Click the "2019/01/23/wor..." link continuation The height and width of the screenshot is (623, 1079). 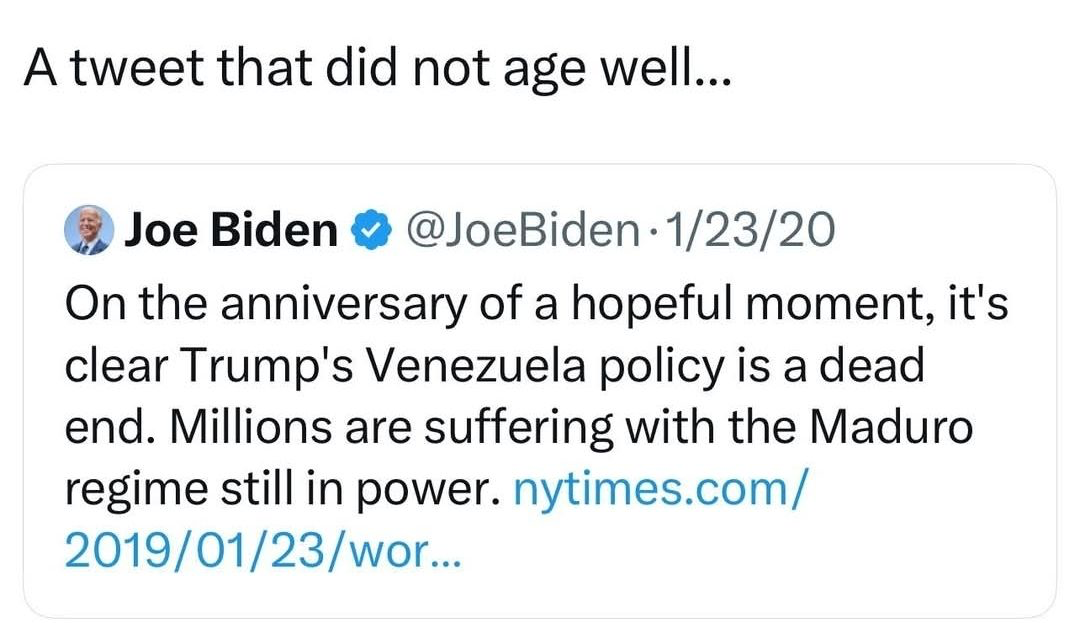[262, 548]
